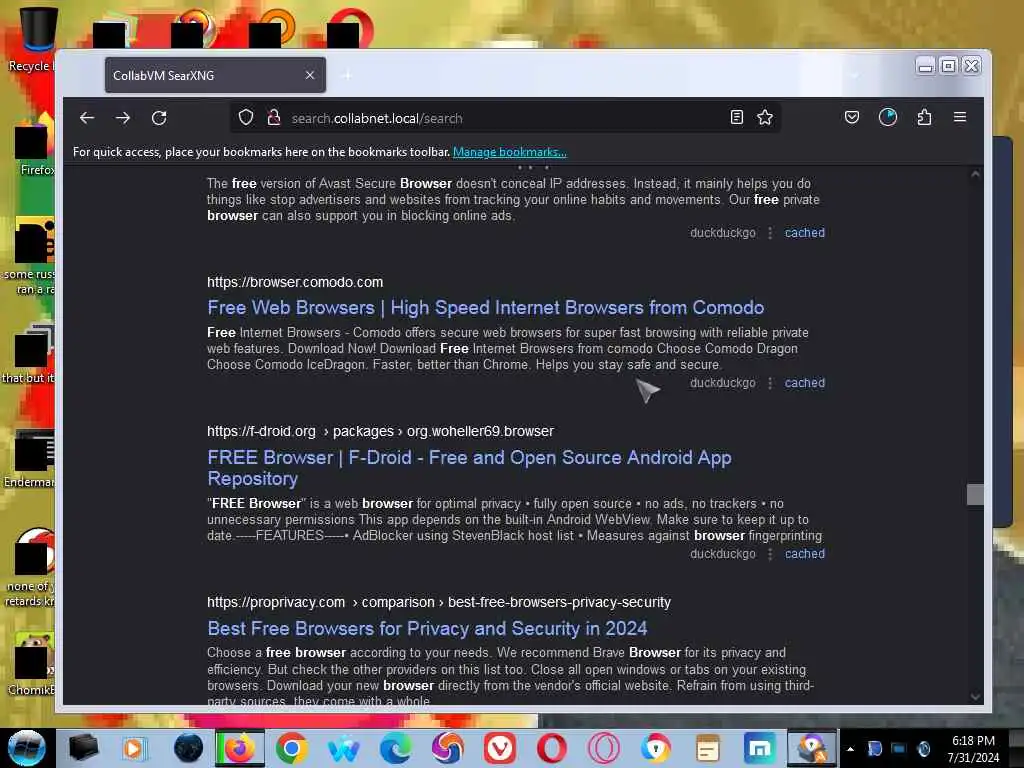Launch Microsoft Edge from taskbar
Image resolution: width=1024 pixels, height=768 pixels.
click(x=396, y=748)
